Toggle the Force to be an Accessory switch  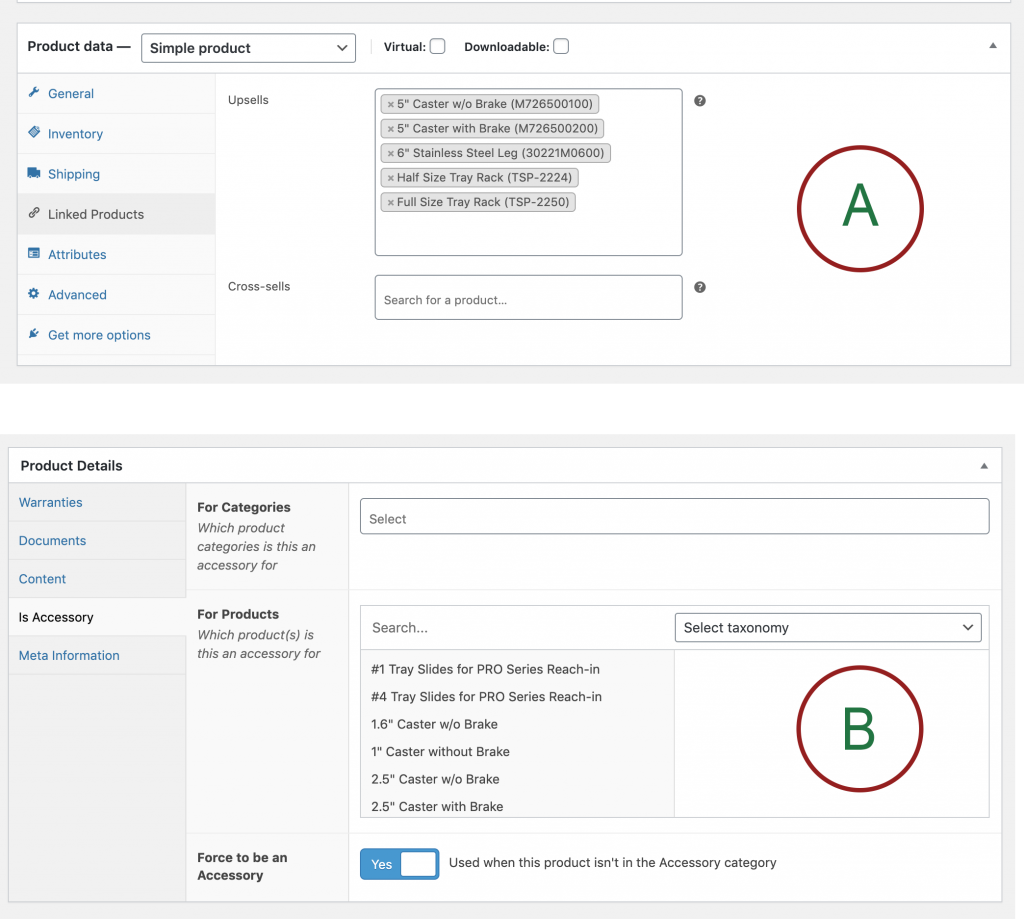pos(399,864)
